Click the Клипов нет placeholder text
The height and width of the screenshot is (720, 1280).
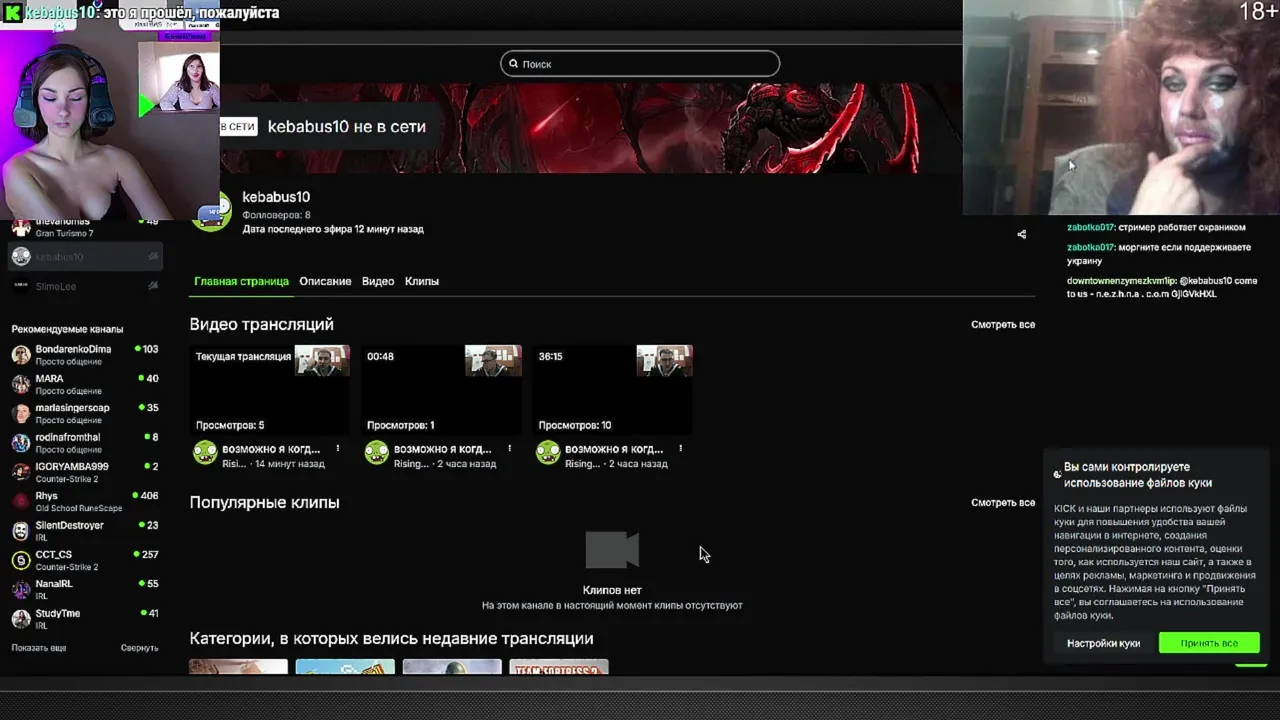(612, 590)
